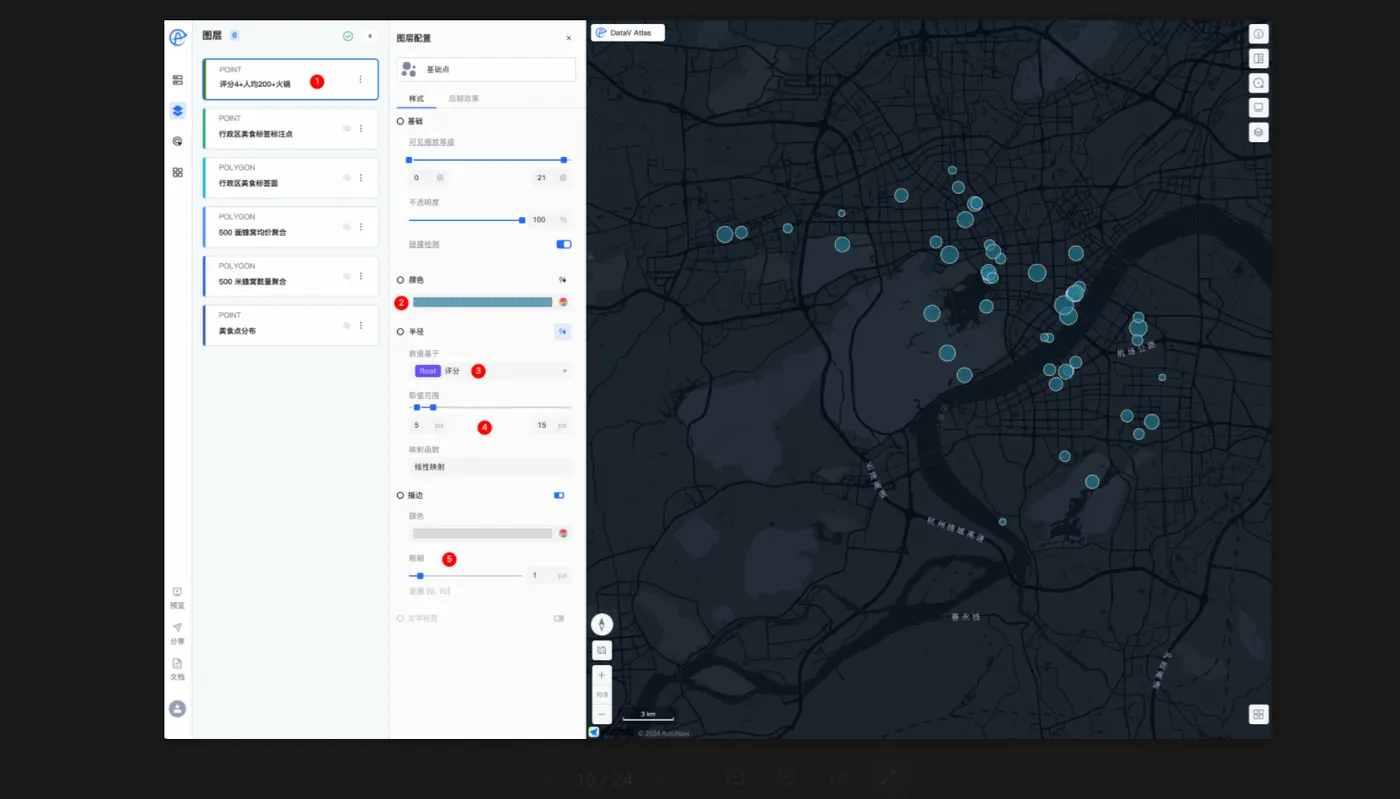The width and height of the screenshot is (1400, 799).
Task: Open the 线性映射 mapping function selector
Action: click(490, 467)
